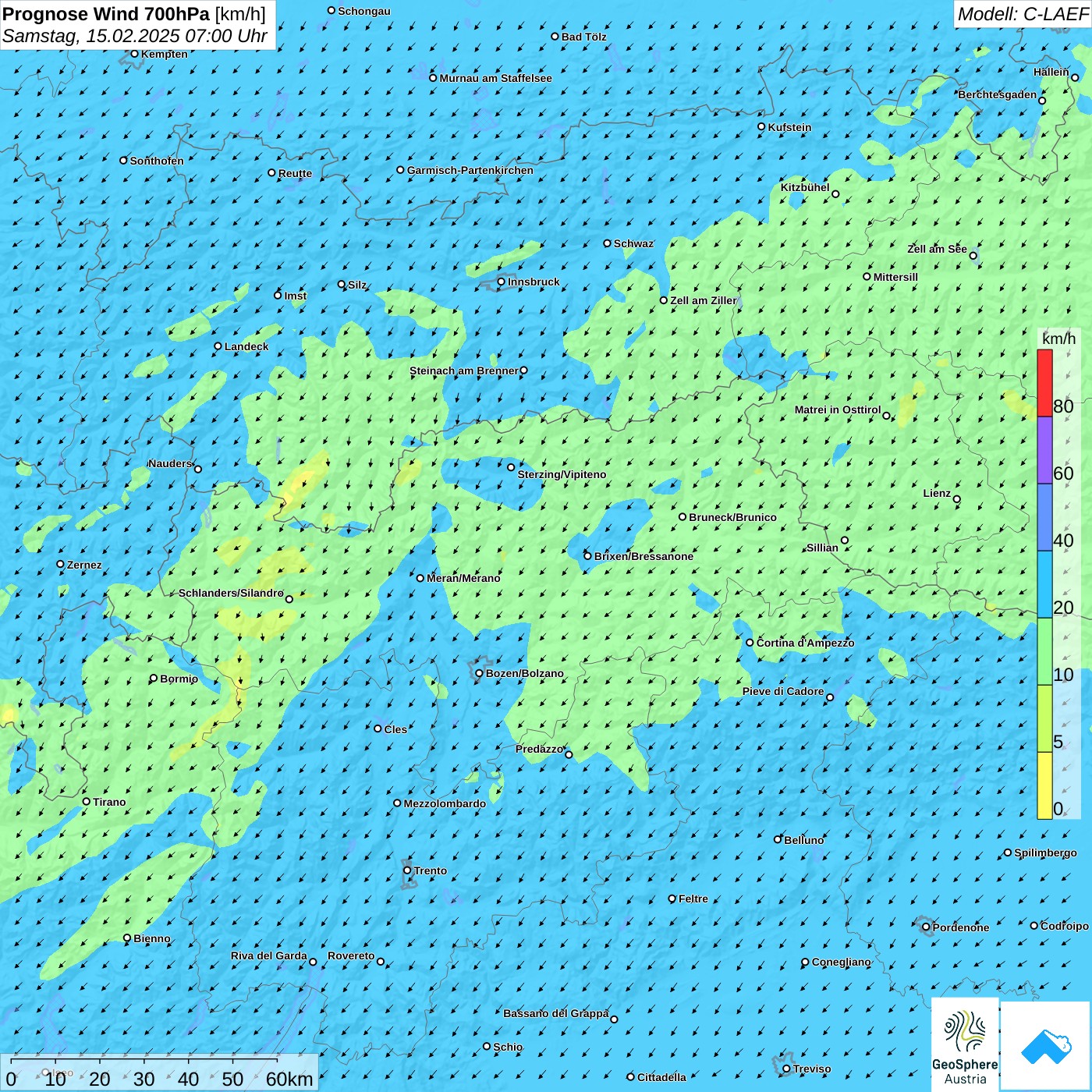Click the GeoSphere Austria logo
This screenshot has width=1092, height=1092.
[965, 1044]
